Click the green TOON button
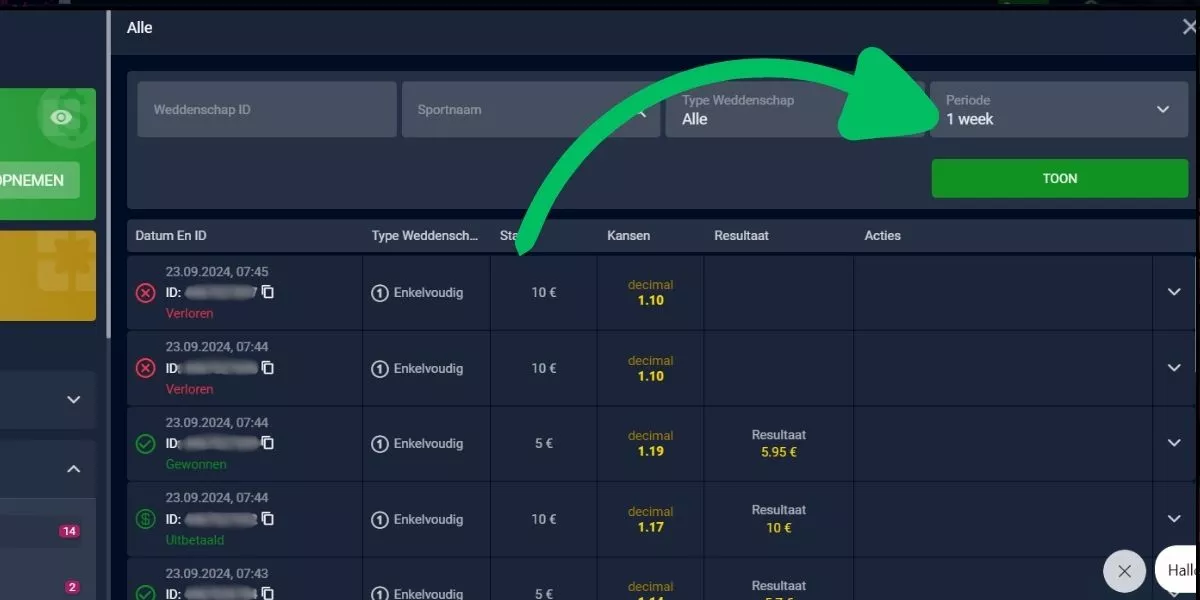Screen dimensions: 1200x600 [1060, 179]
